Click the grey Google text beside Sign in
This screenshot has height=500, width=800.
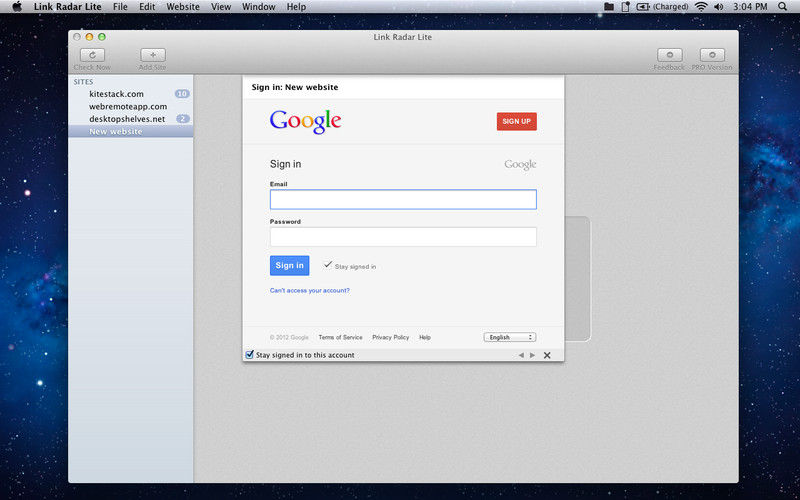520,164
